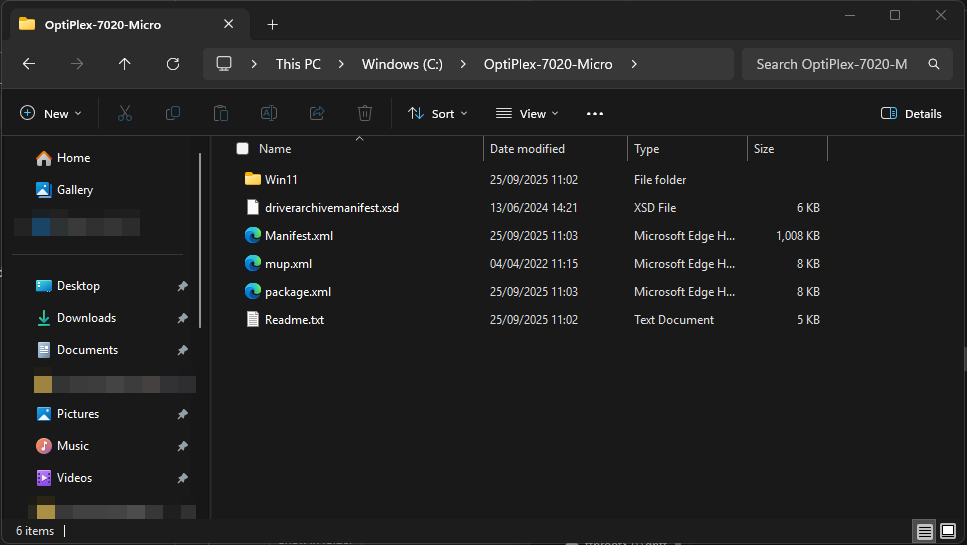The width and height of the screenshot is (967, 545).
Task: Tick the select-all checkbox beside Name header
Action: [242, 149]
